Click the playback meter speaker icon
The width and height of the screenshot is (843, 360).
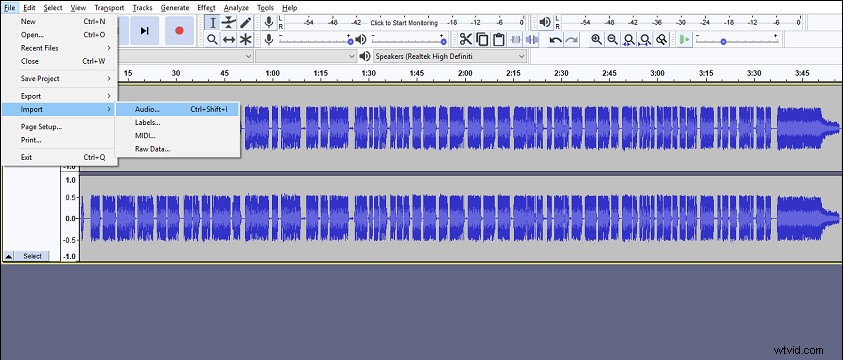pos(545,23)
